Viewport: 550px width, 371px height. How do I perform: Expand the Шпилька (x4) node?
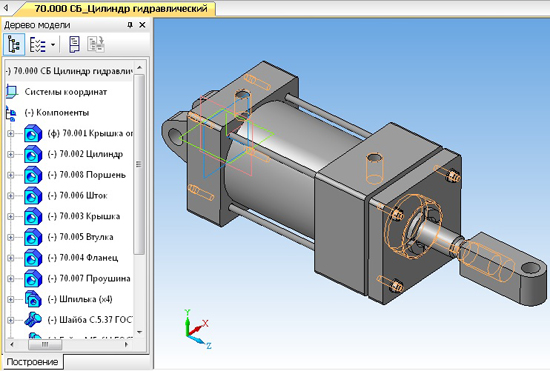(x=11, y=299)
